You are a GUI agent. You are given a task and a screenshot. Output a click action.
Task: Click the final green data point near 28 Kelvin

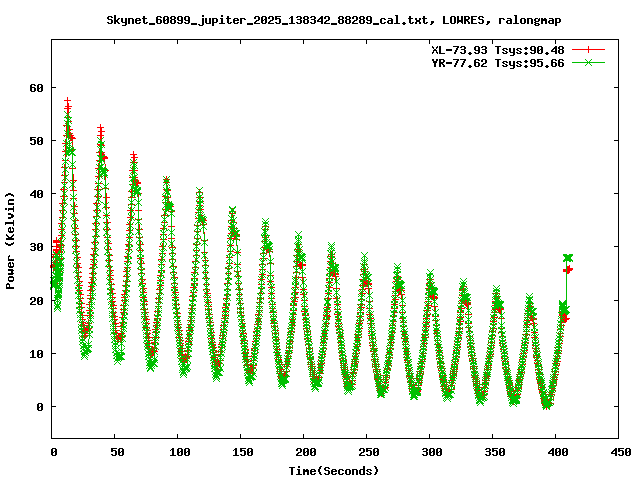click(x=568, y=258)
